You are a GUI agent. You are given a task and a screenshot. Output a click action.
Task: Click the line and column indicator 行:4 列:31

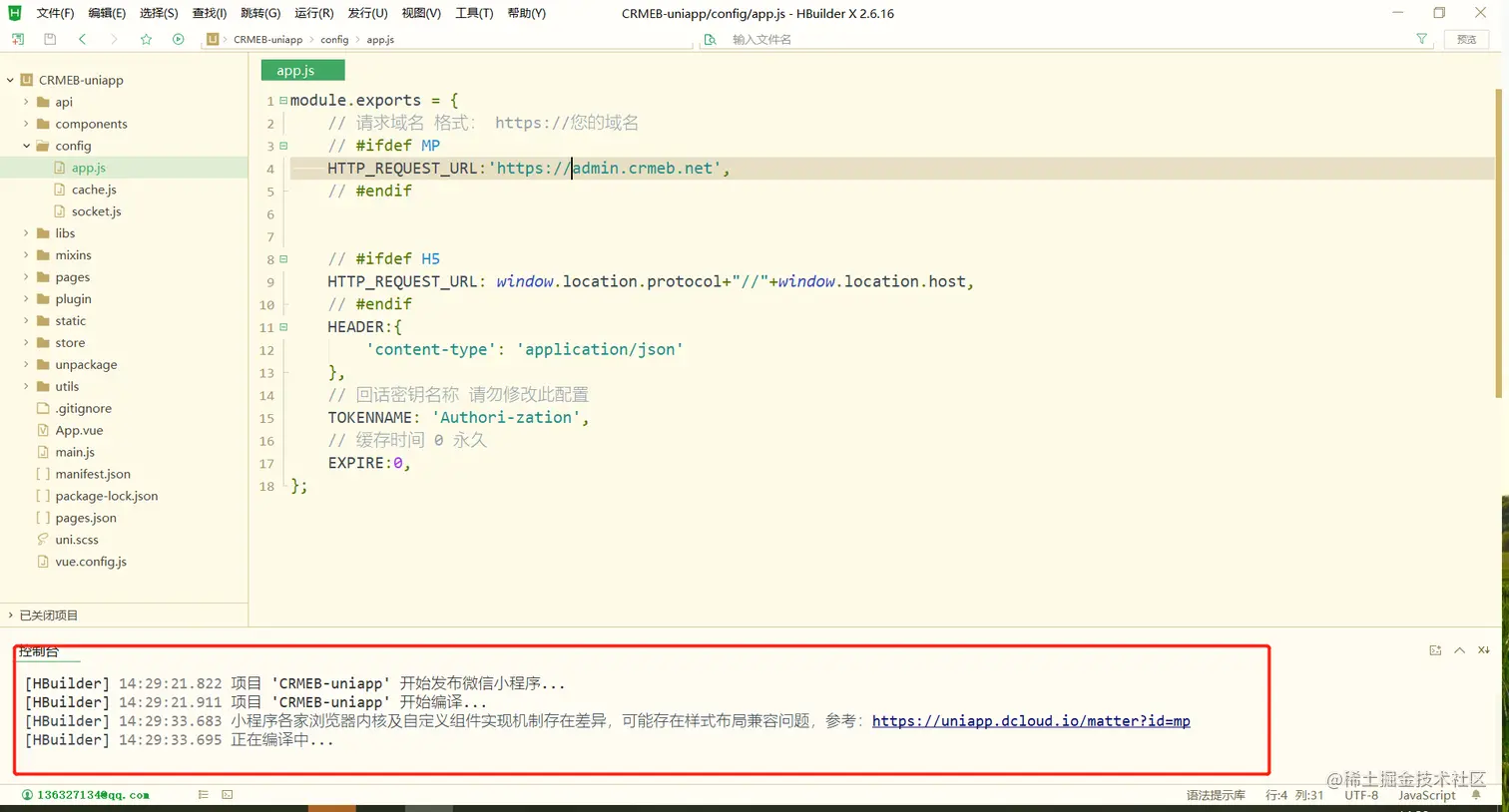(1294, 795)
